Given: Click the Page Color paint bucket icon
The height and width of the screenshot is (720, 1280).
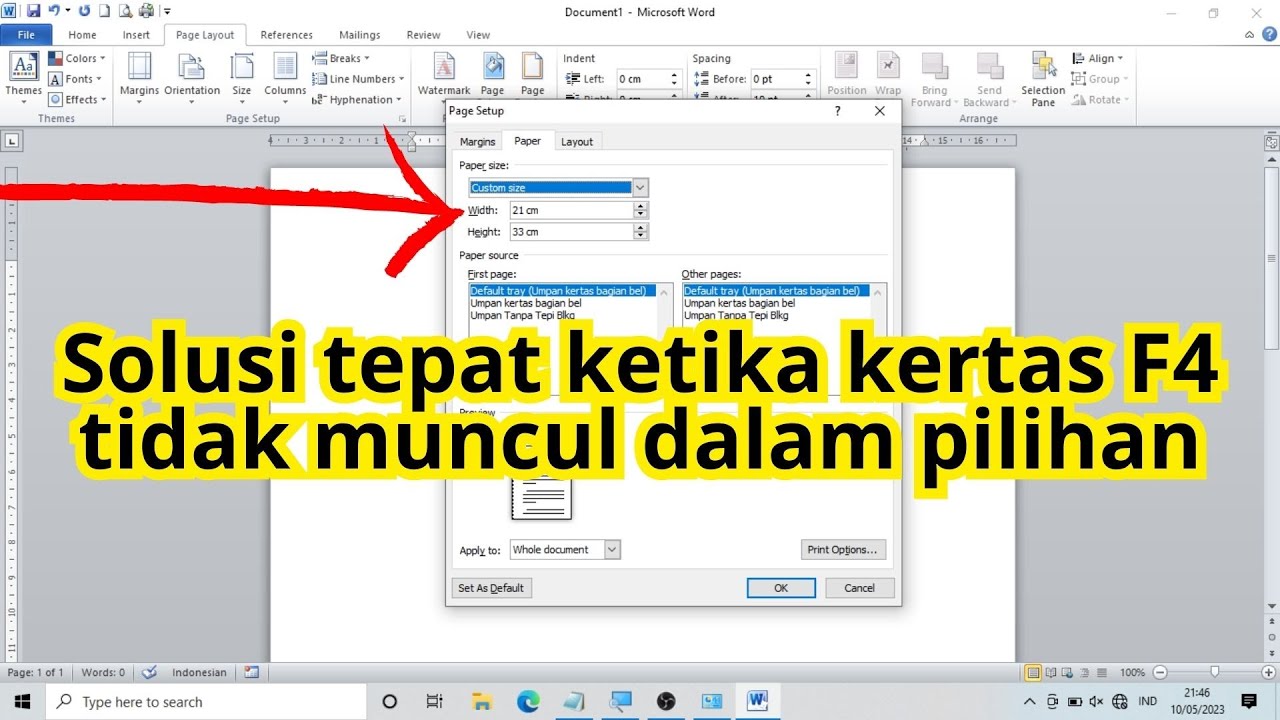Looking at the screenshot, I should 493,67.
